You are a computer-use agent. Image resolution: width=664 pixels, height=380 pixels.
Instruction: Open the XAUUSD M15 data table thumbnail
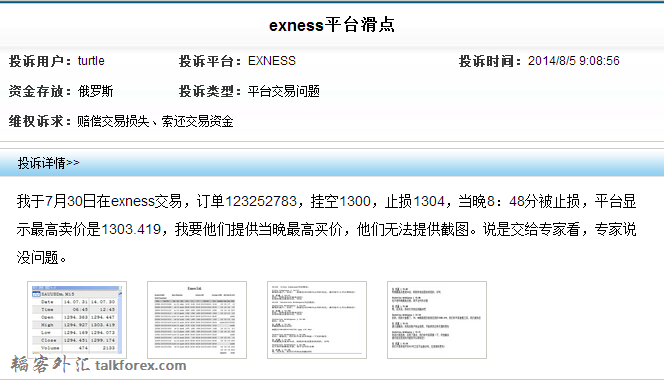[x=77, y=320]
